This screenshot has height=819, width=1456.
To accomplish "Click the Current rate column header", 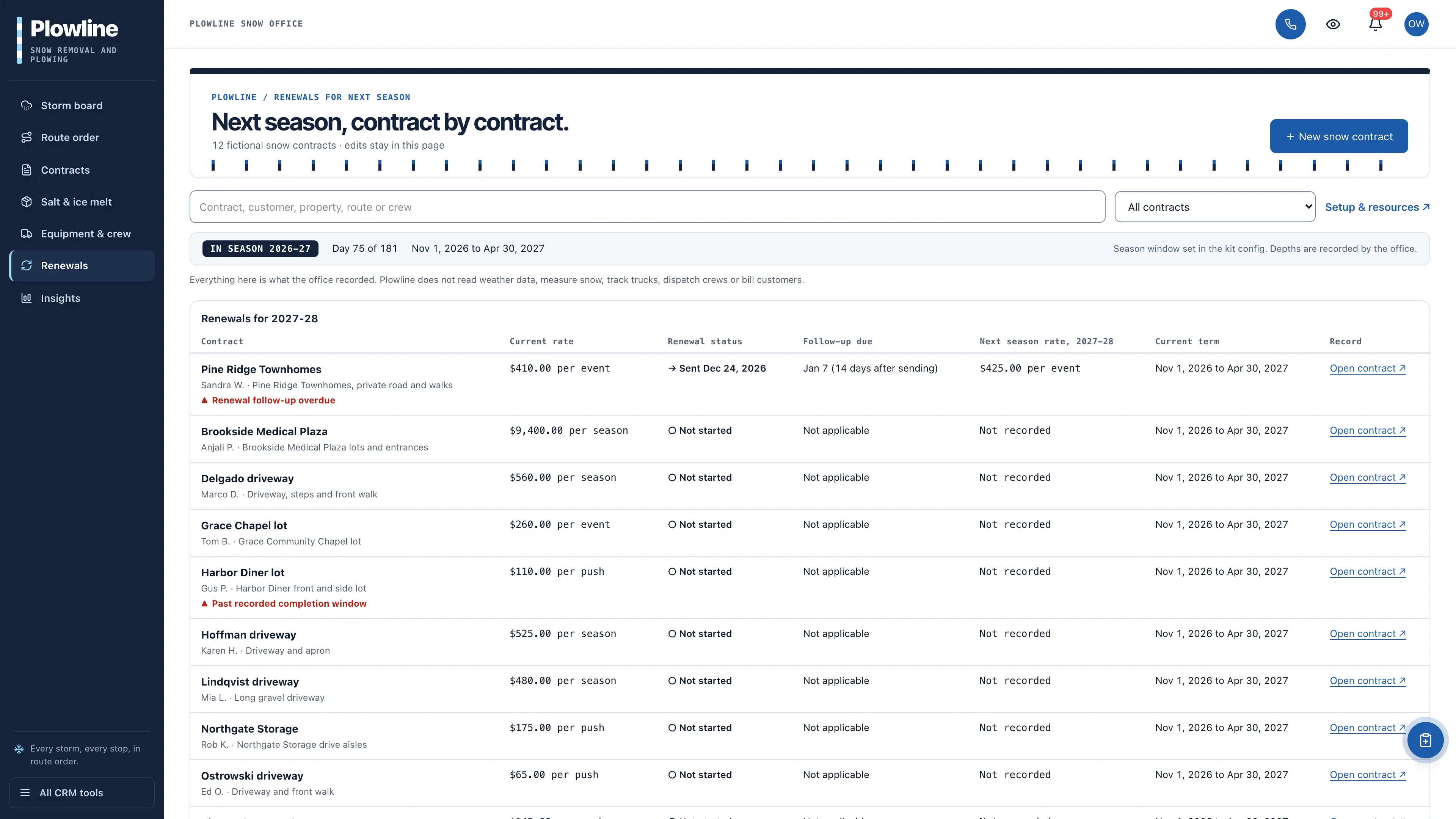I will coord(541,341).
